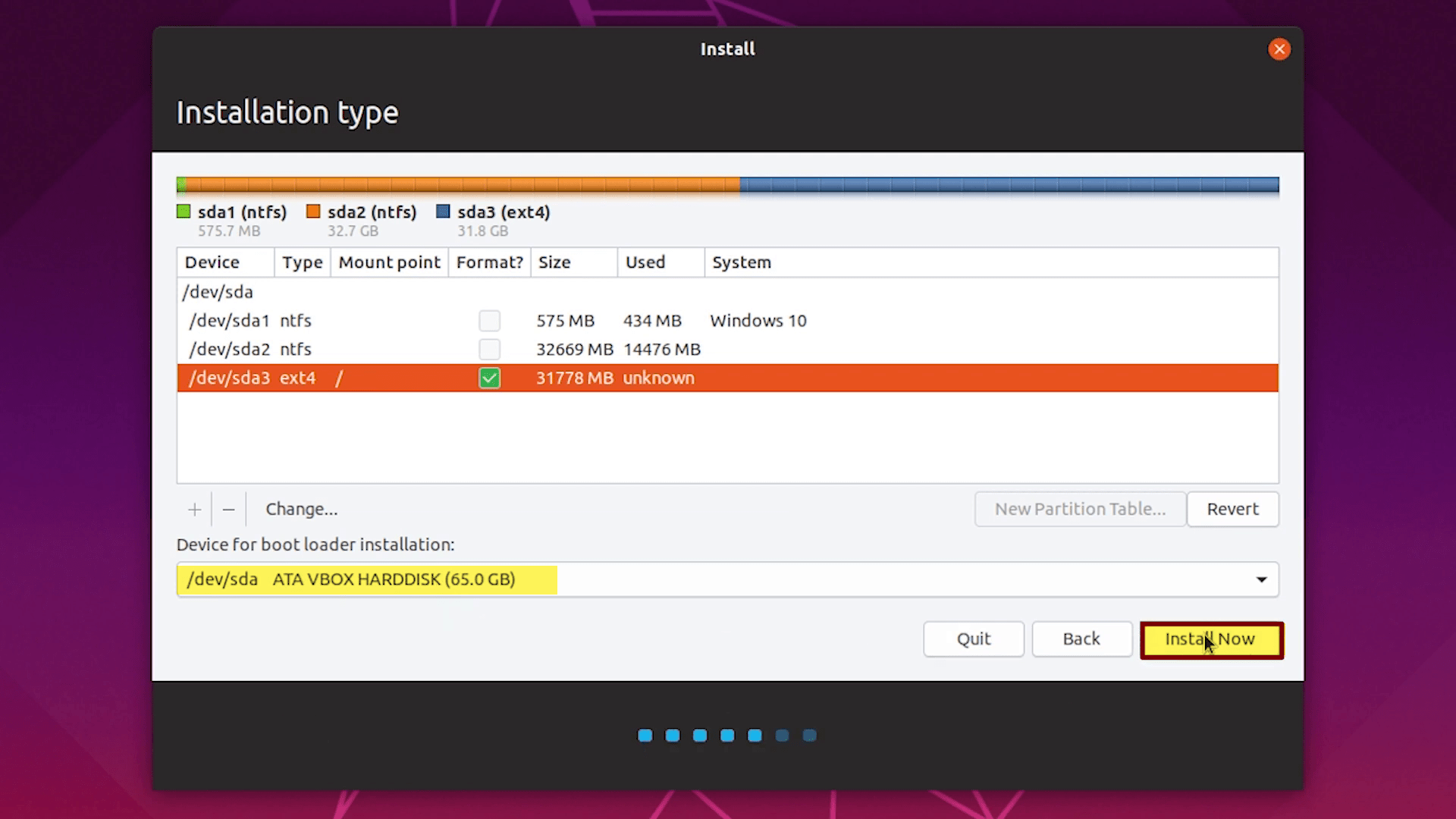Screen dimensions: 1456x819
Task: Click Quit to exit installer
Action: [973, 638]
